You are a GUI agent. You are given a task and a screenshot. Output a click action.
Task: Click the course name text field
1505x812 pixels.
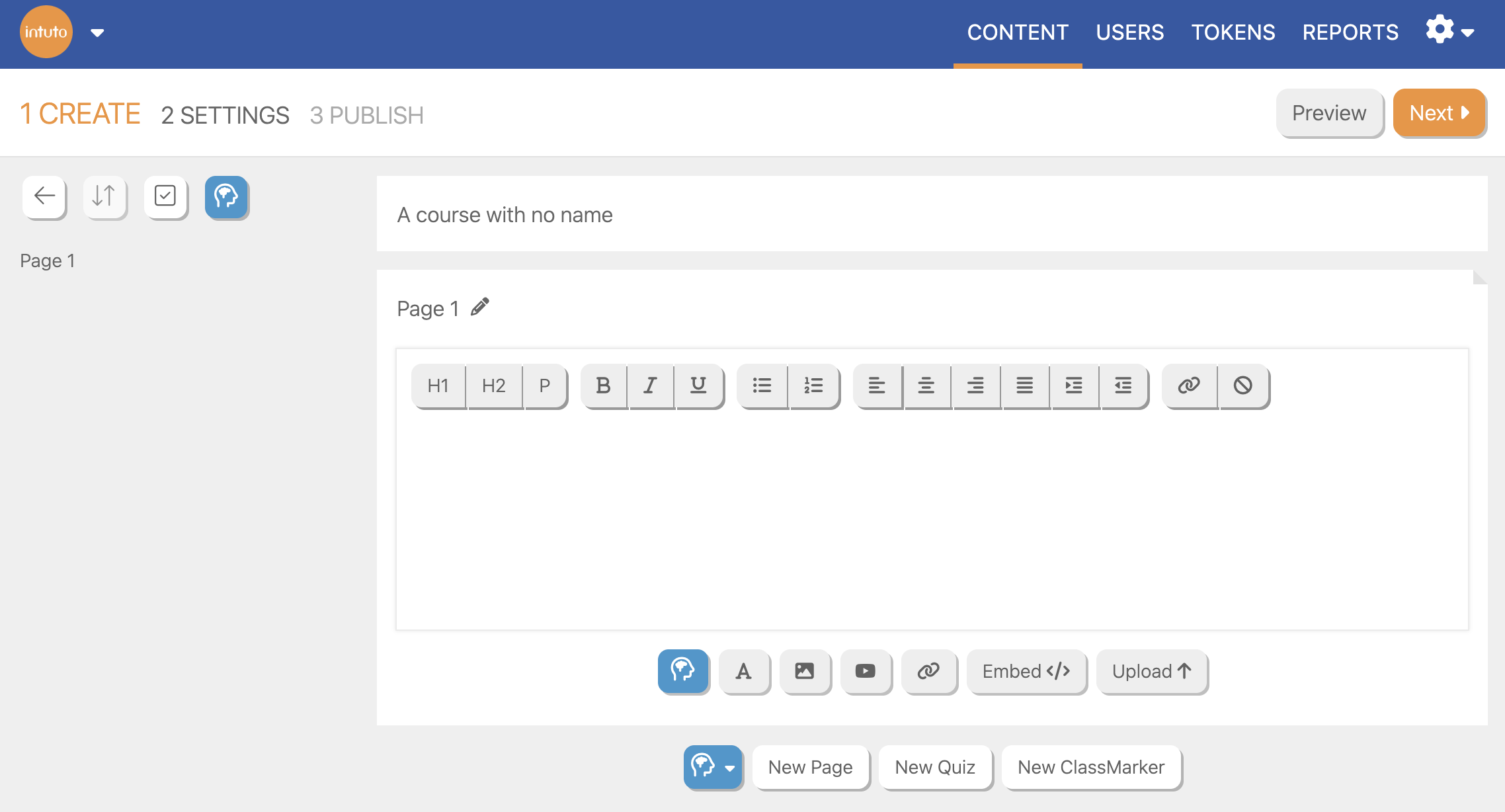click(x=931, y=214)
